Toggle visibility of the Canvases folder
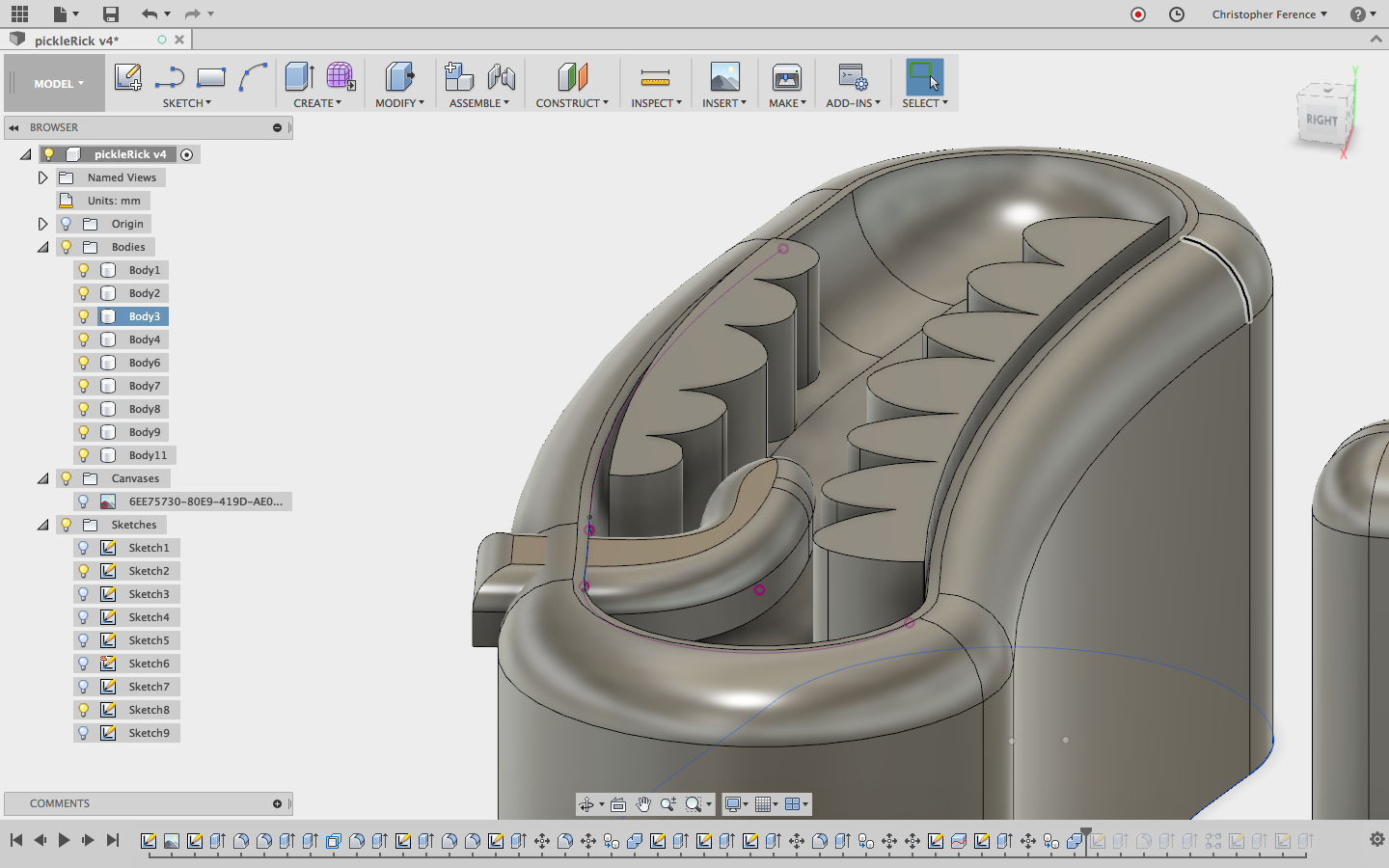1389x868 pixels. point(66,478)
